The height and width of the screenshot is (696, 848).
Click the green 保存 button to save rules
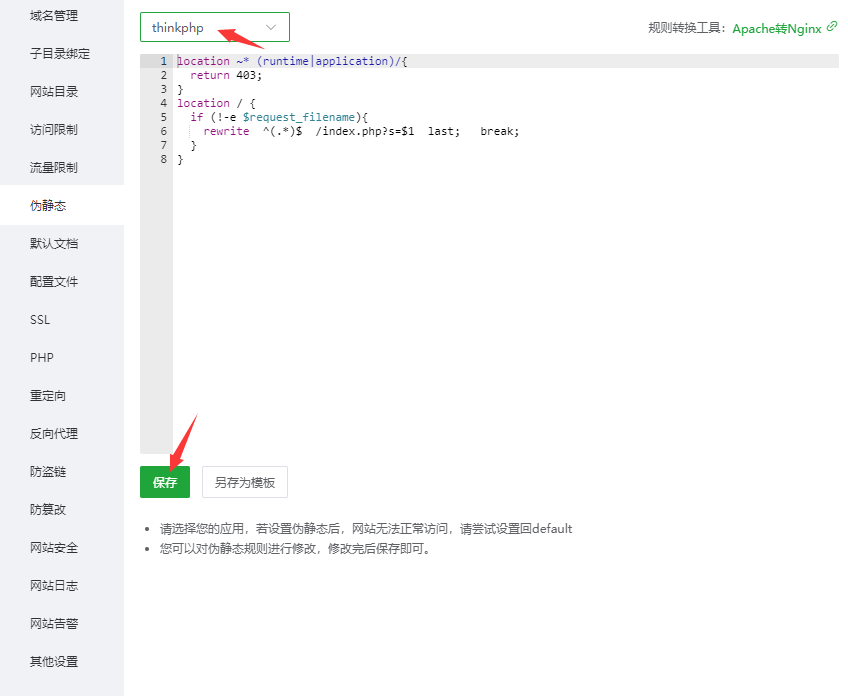coord(164,481)
